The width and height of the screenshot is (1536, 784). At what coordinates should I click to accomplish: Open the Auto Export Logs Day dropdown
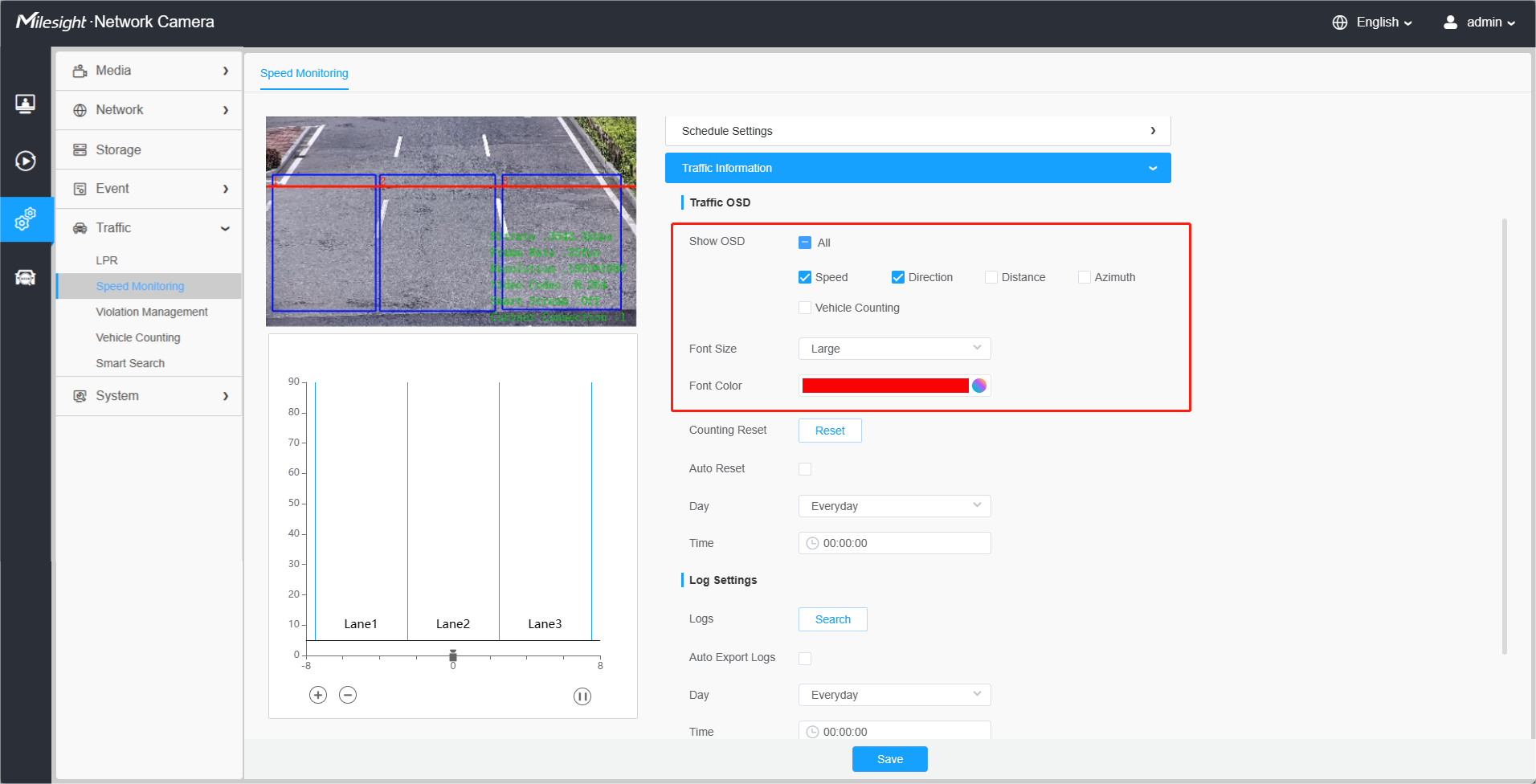click(894, 695)
